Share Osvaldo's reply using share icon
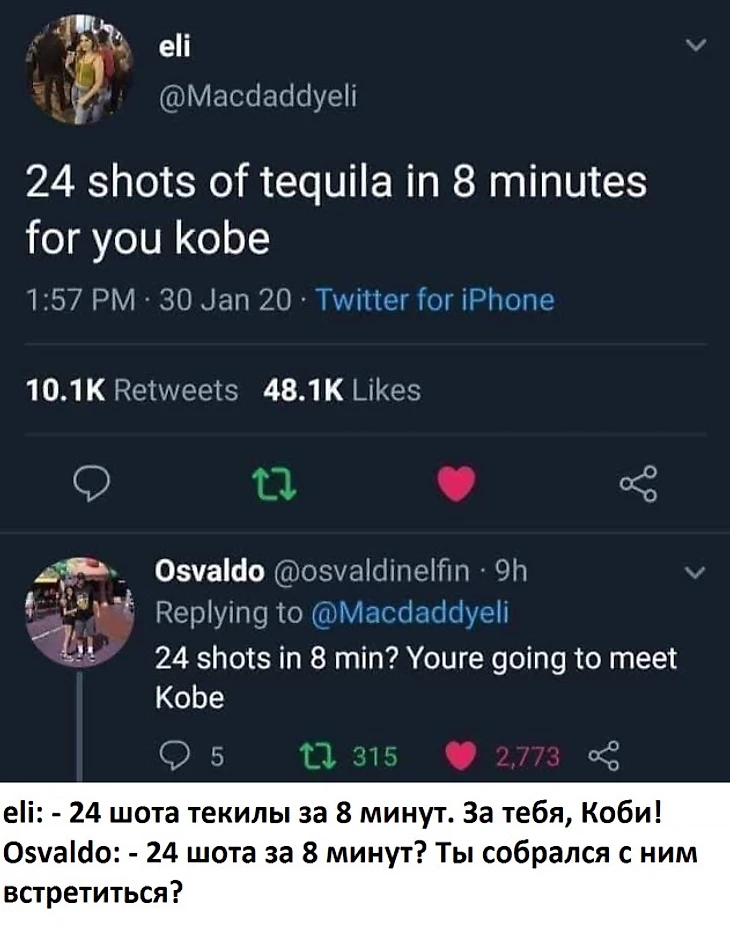Image resolution: width=730 pixels, height=926 pixels. (x=605, y=756)
